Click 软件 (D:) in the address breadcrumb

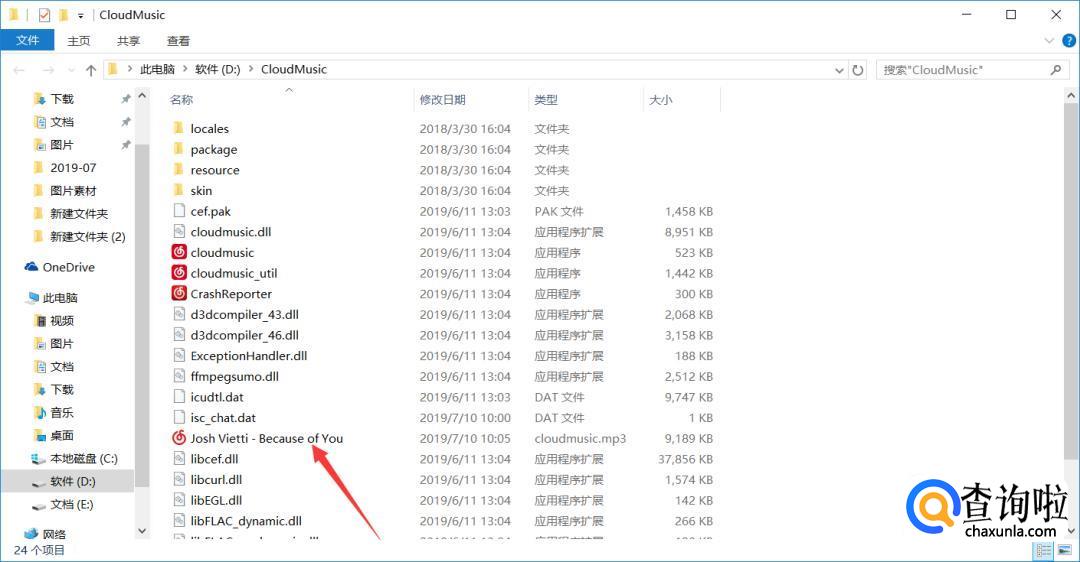[x=218, y=70]
